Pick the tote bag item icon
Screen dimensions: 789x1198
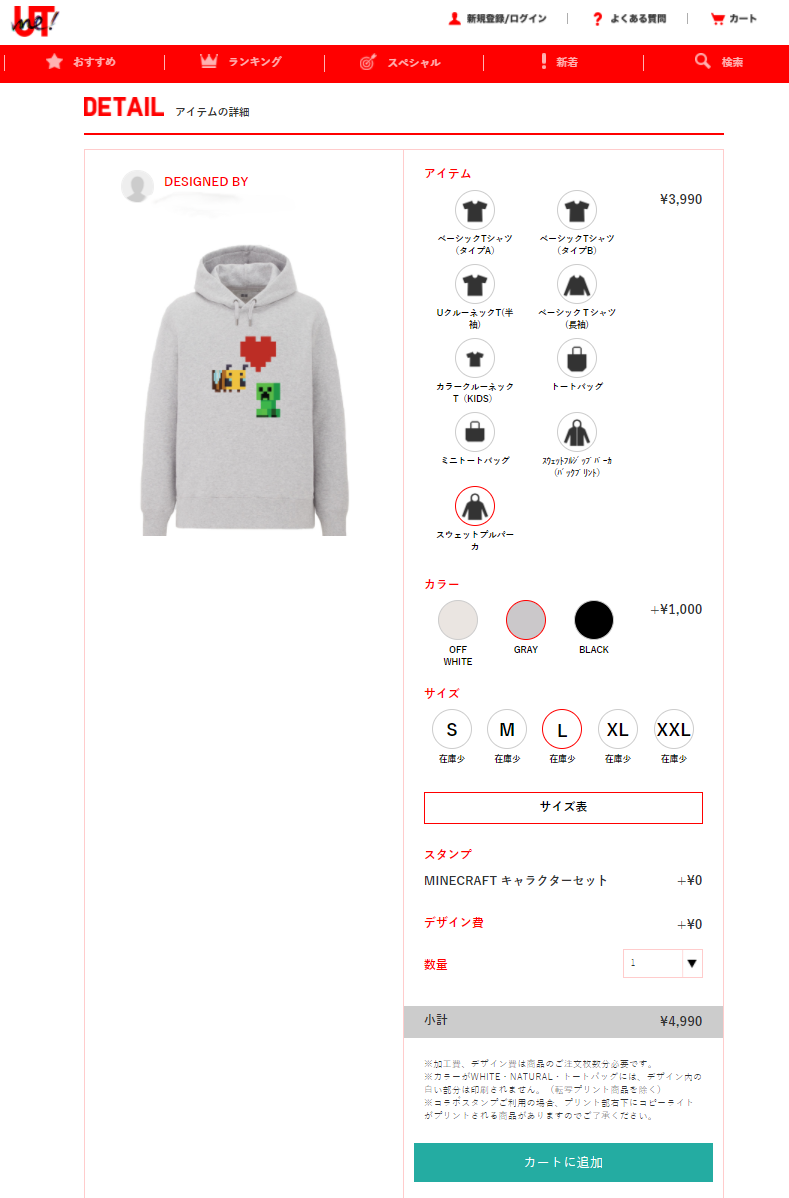pos(577,358)
